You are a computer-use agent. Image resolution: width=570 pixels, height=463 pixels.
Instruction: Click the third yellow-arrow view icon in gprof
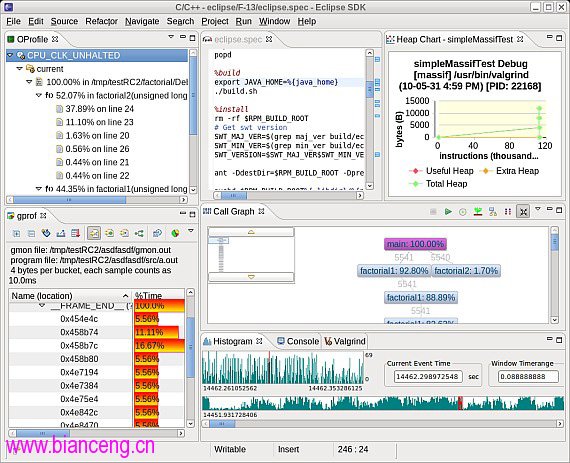click(124, 233)
